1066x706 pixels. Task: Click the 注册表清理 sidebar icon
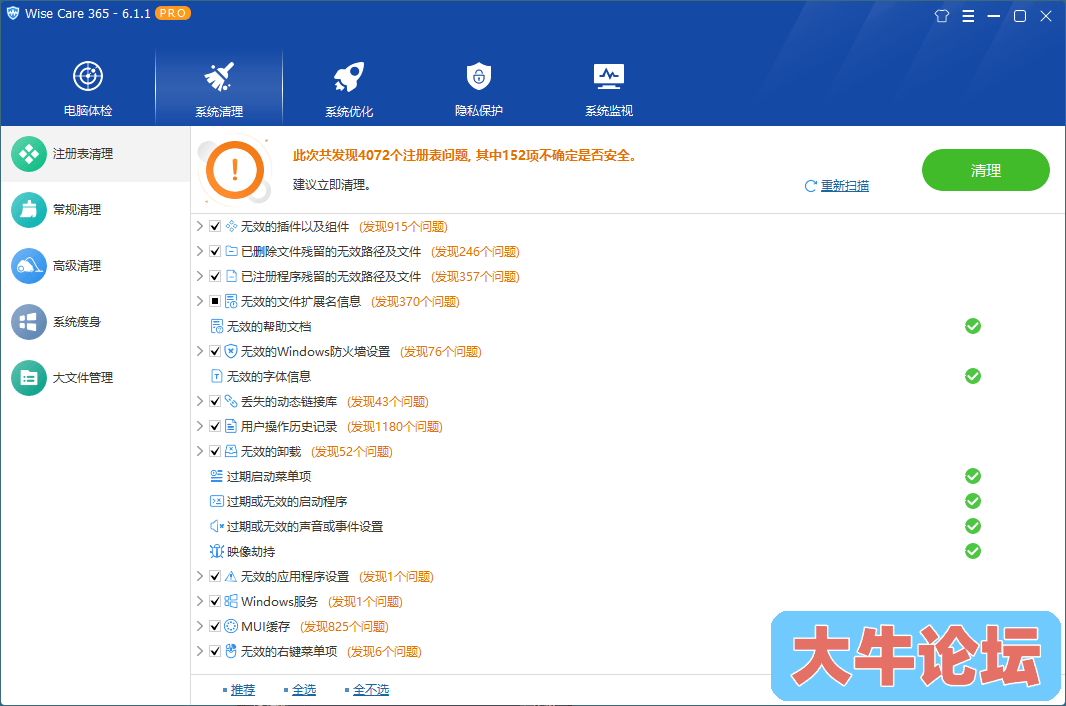pyautogui.click(x=29, y=154)
